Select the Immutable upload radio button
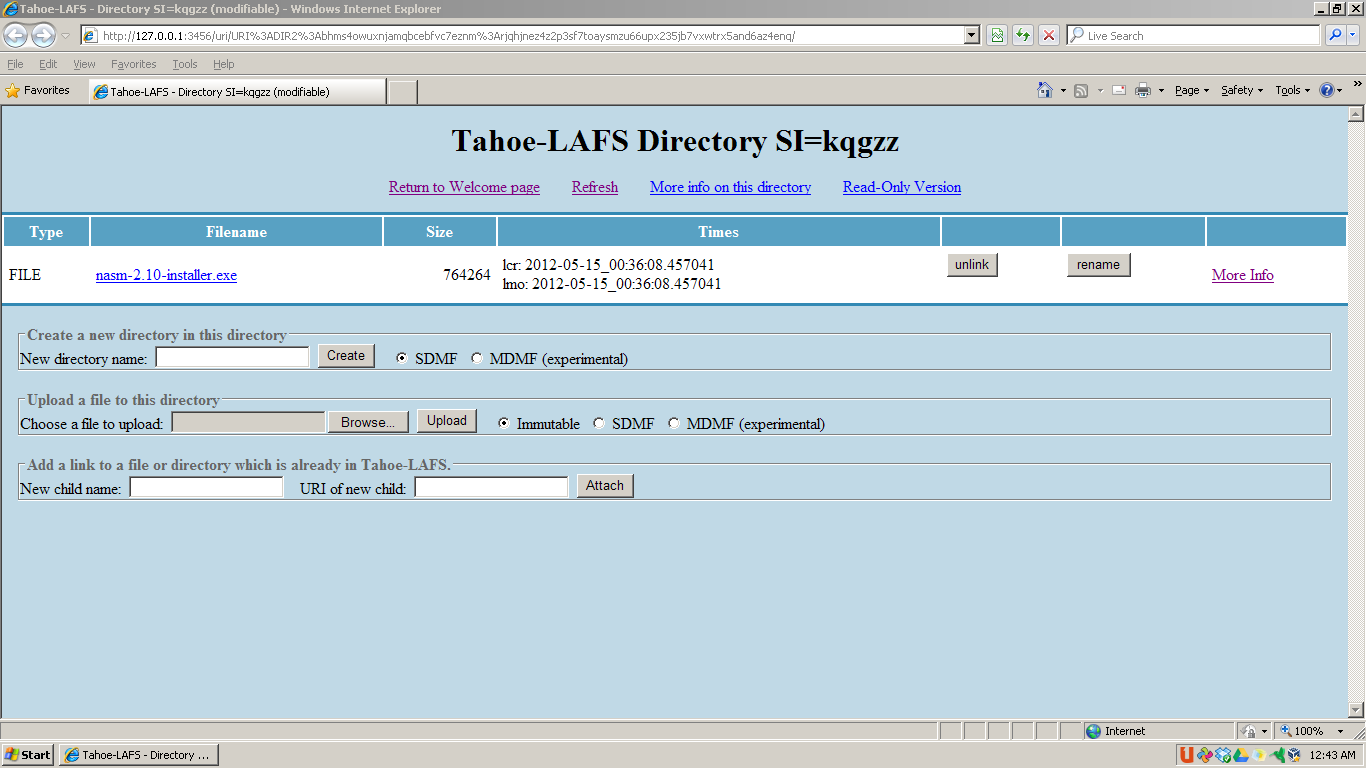Viewport: 1366px width, 768px height. coord(503,423)
